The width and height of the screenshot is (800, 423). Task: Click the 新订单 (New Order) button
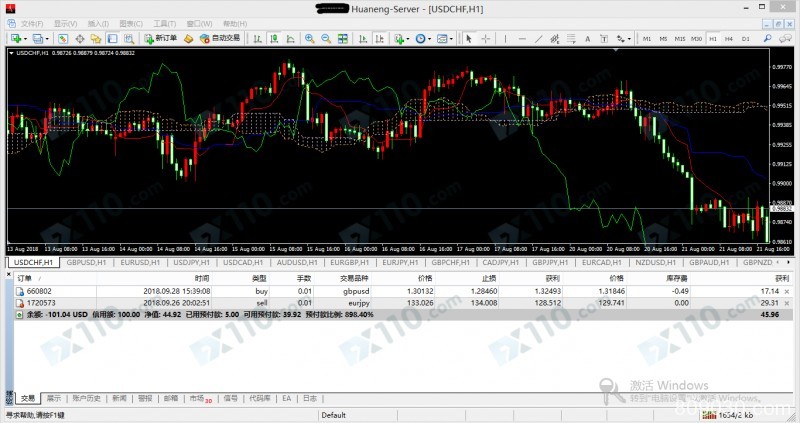[161, 39]
